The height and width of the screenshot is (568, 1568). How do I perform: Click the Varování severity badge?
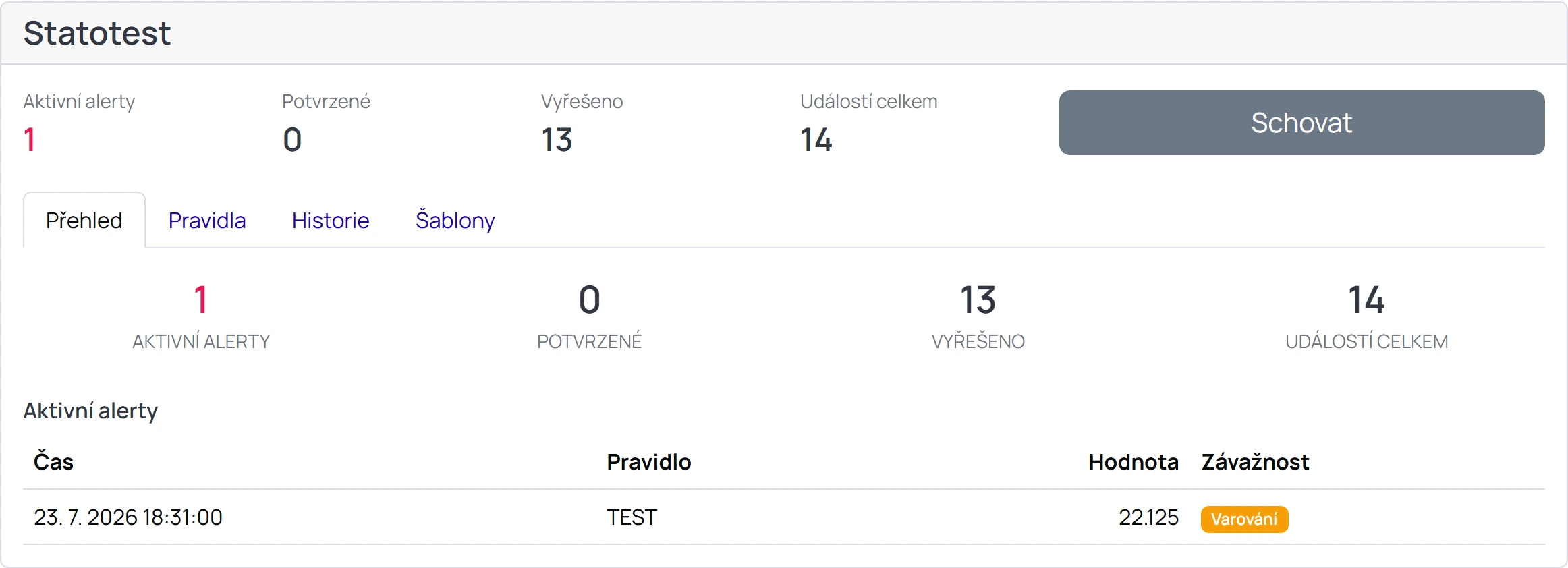tap(1244, 519)
